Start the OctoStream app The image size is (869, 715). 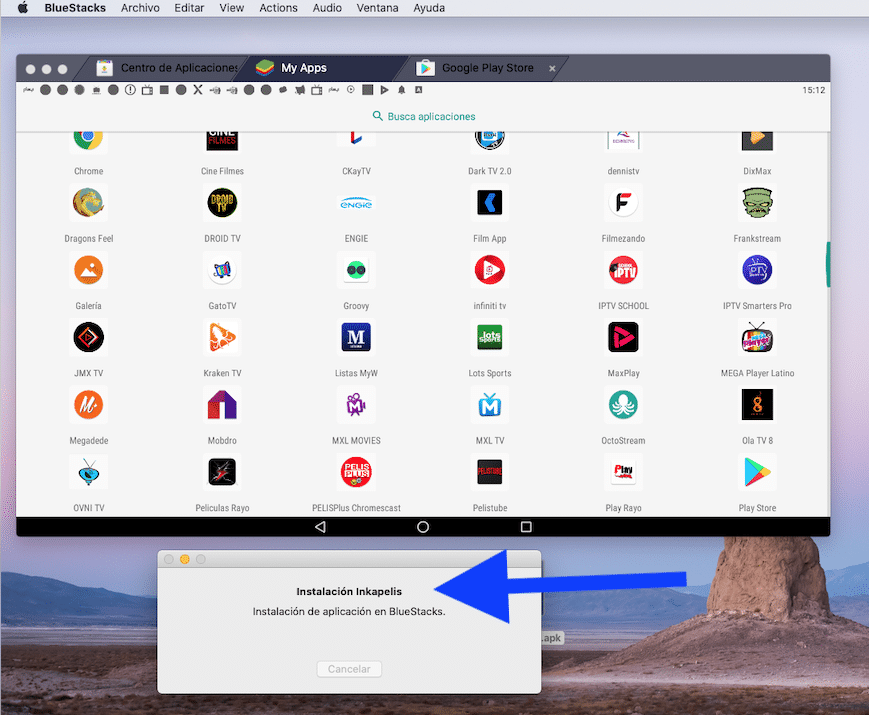(x=623, y=405)
